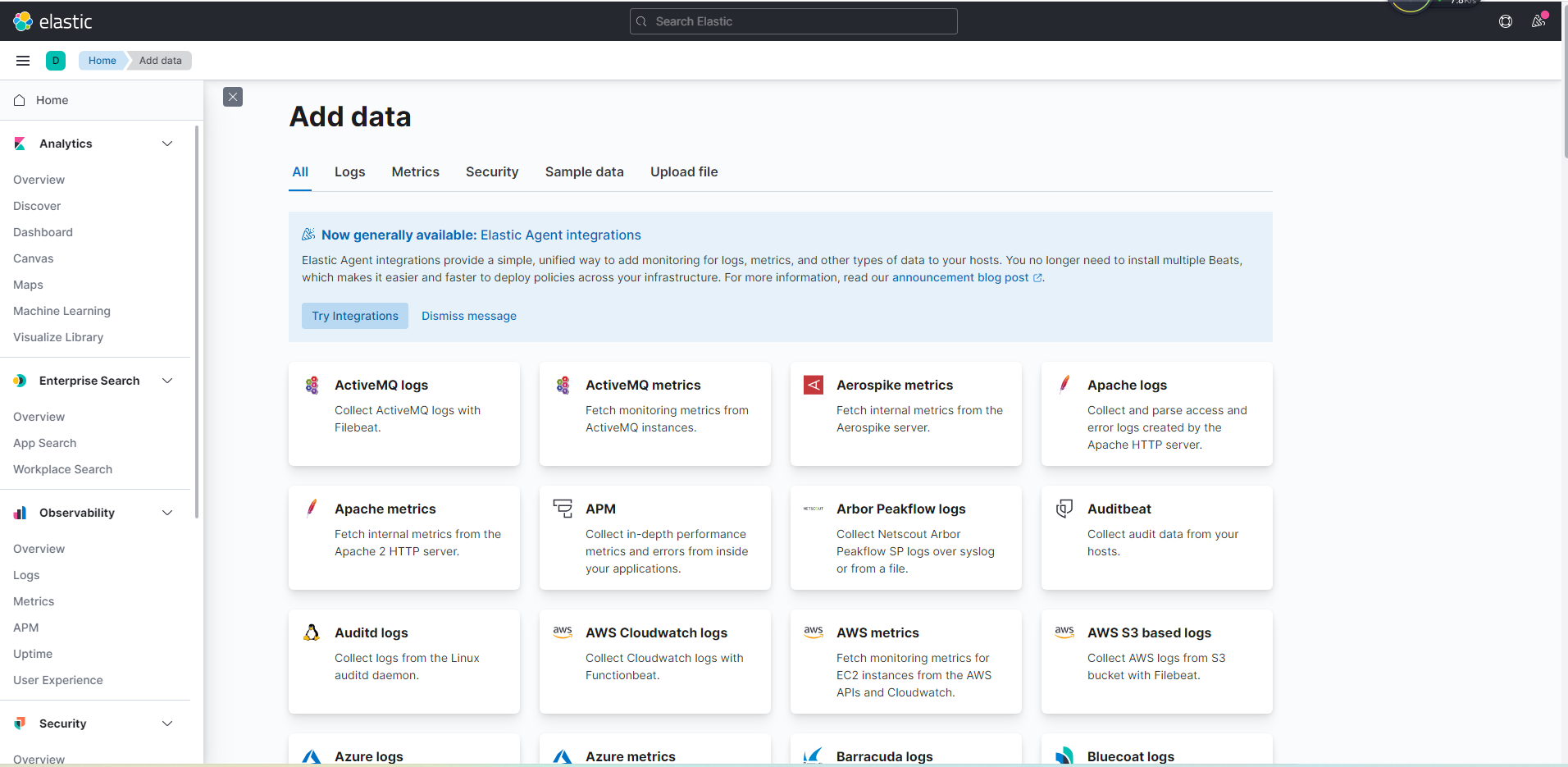Click the Aerospike metrics icon
This screenshot has height=767, width=1568.
coord(814,385)
